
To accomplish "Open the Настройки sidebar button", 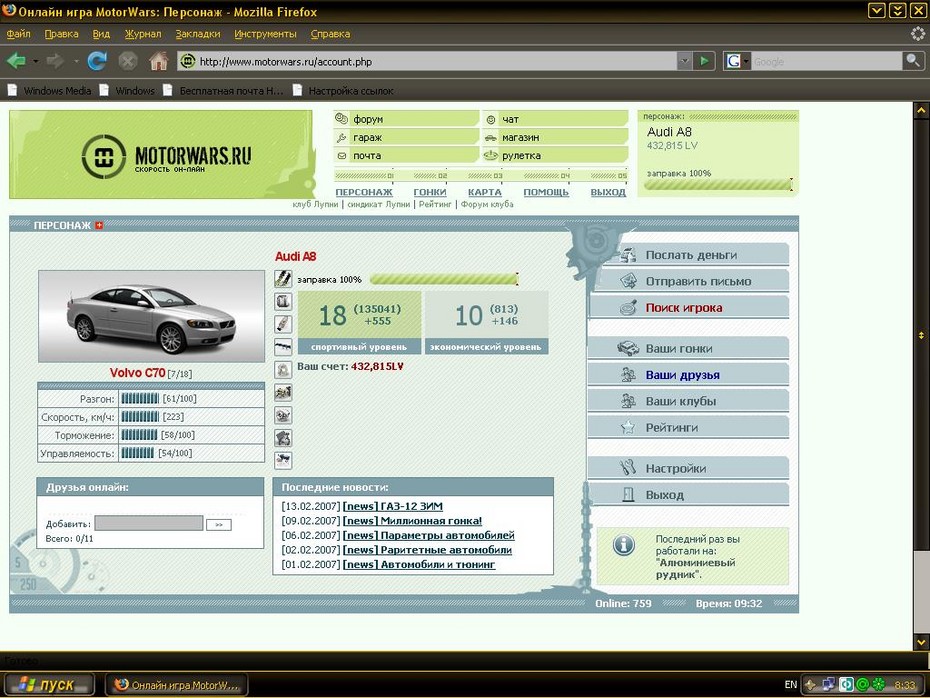I will (x=688, y=468).
